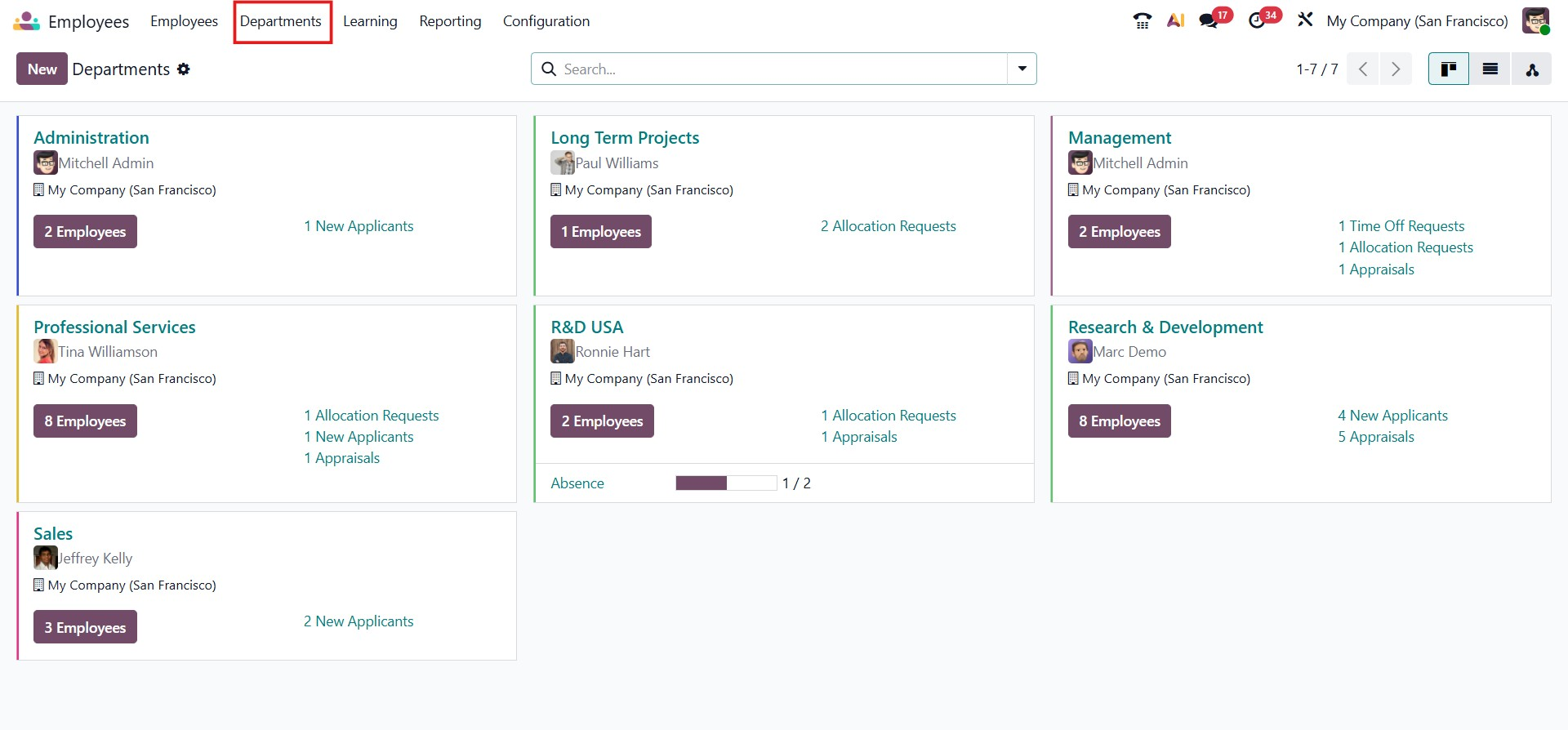
Task: Open the user avatar menu
Action: coord(1535,21)
